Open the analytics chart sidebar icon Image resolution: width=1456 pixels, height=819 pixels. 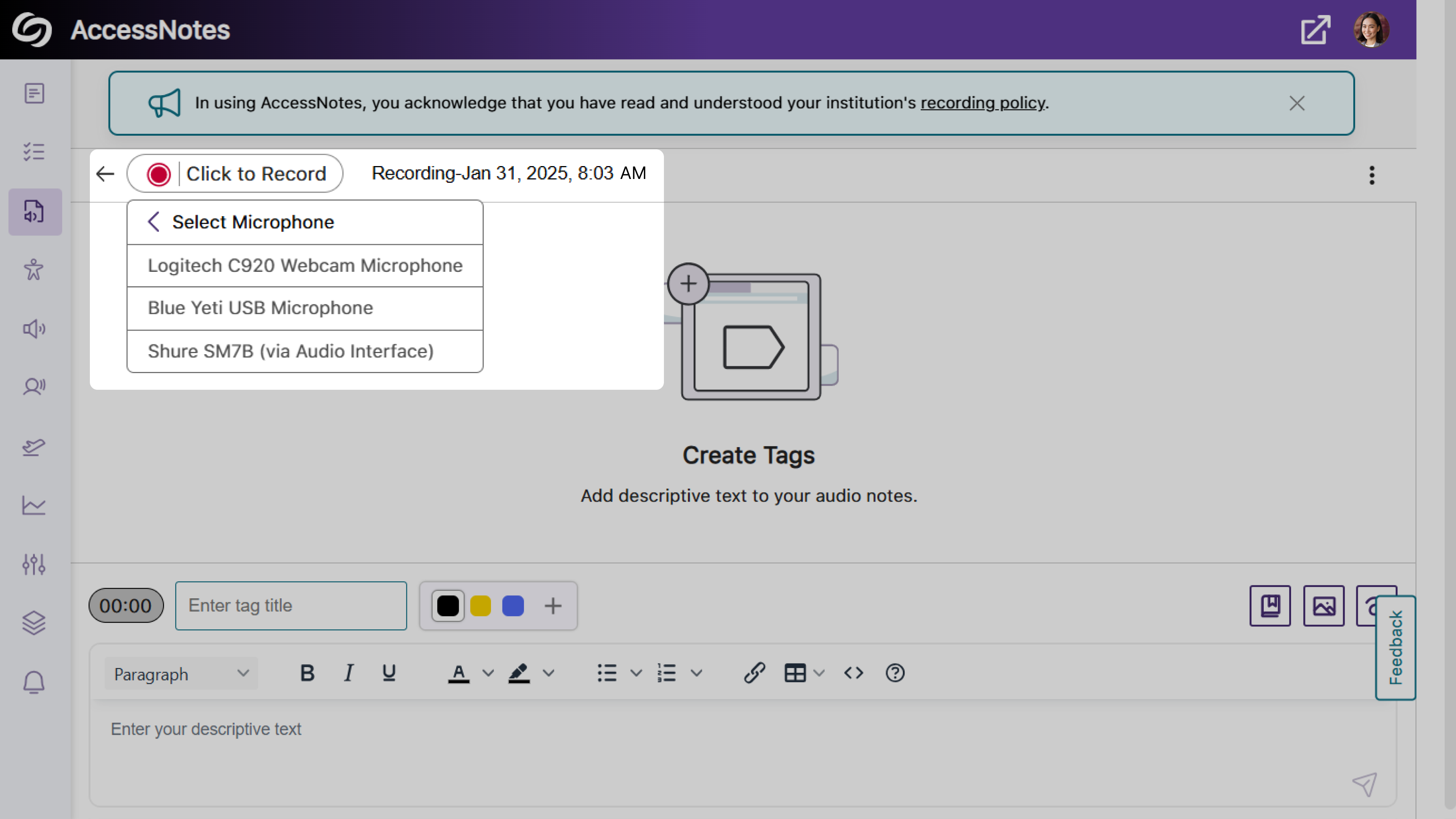tap(34, 505)
